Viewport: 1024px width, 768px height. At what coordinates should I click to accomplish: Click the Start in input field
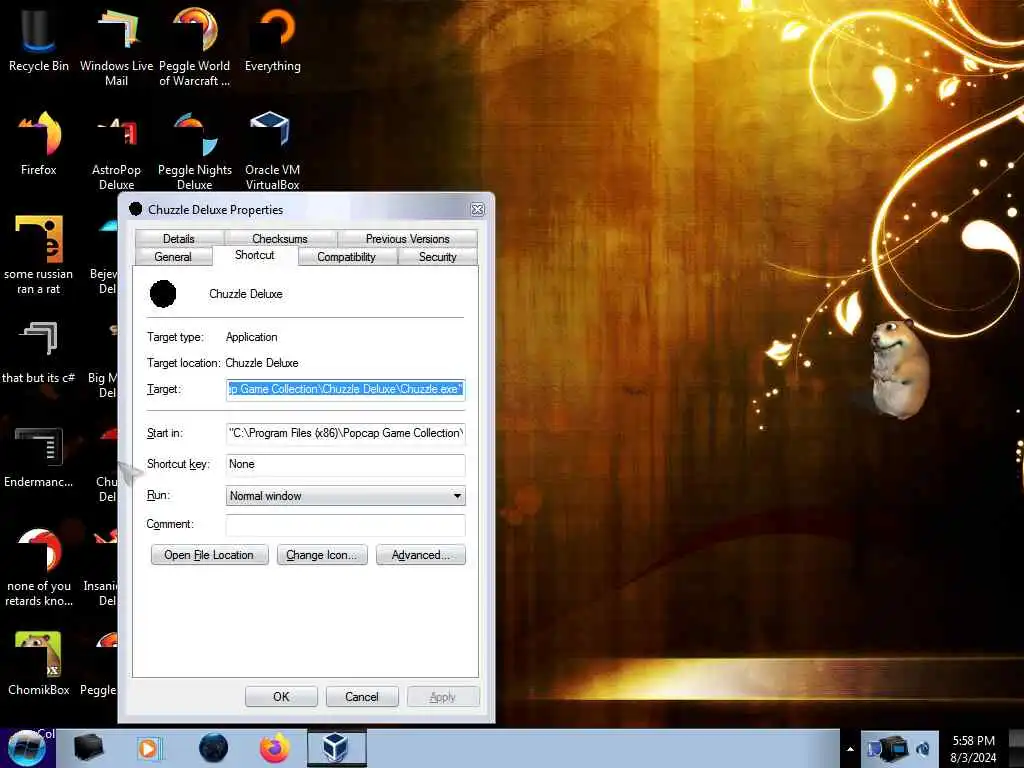[345, 433]
